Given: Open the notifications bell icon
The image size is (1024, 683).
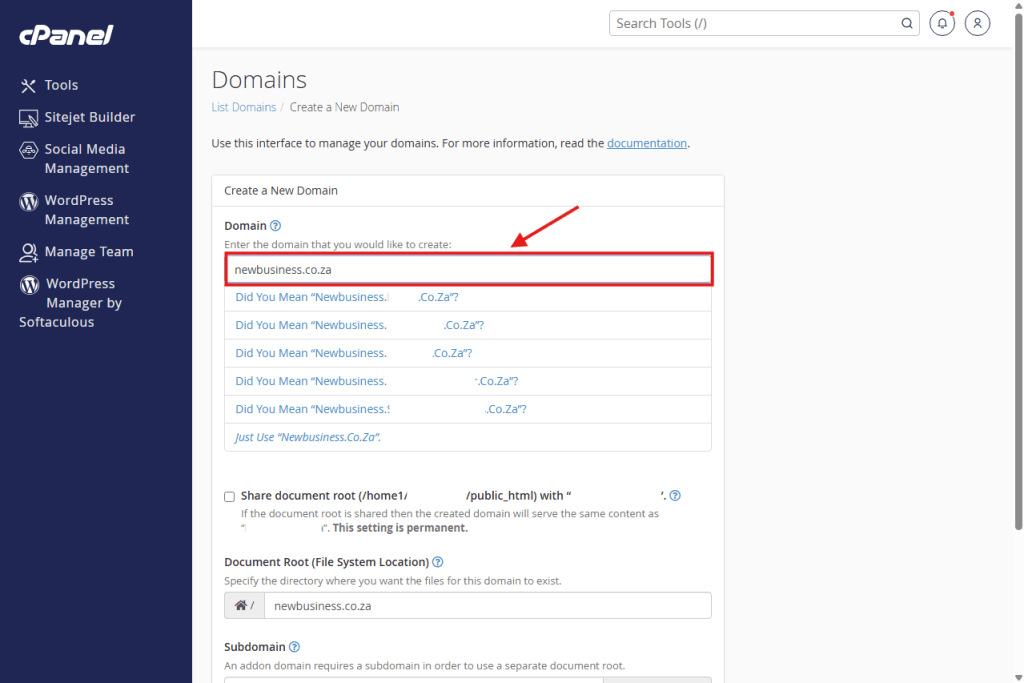Looking at the screenshot, I should [941, 23].
